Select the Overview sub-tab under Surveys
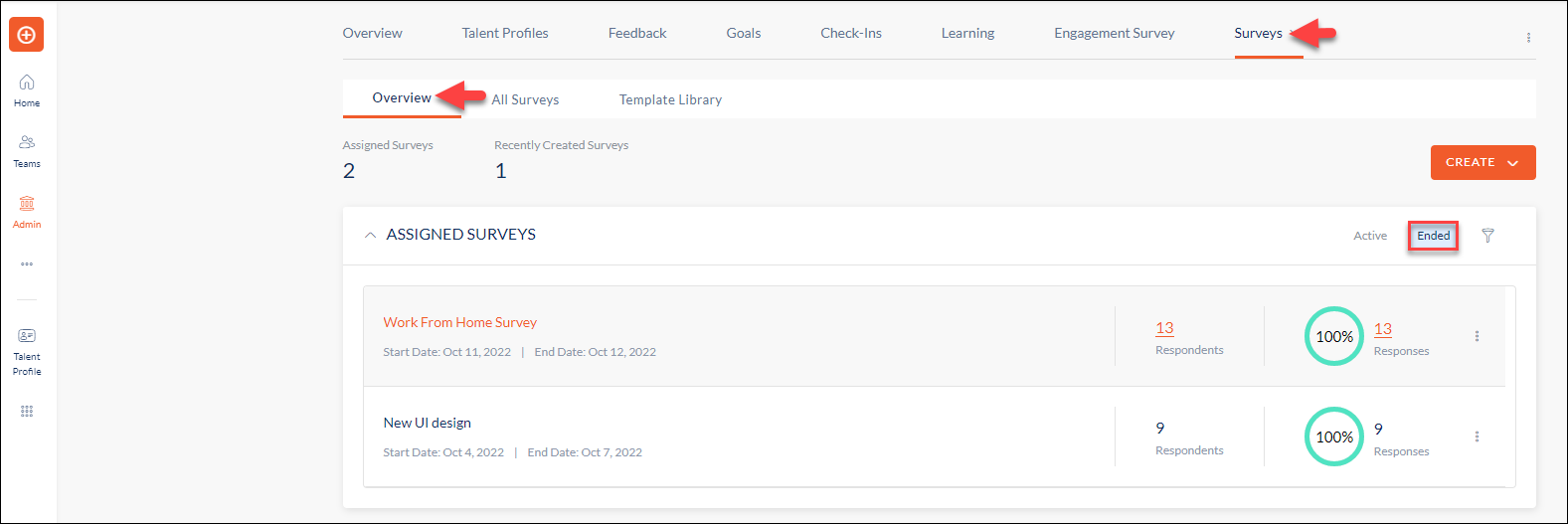This screenshot has width=1568, height=524. pos(402,97)
